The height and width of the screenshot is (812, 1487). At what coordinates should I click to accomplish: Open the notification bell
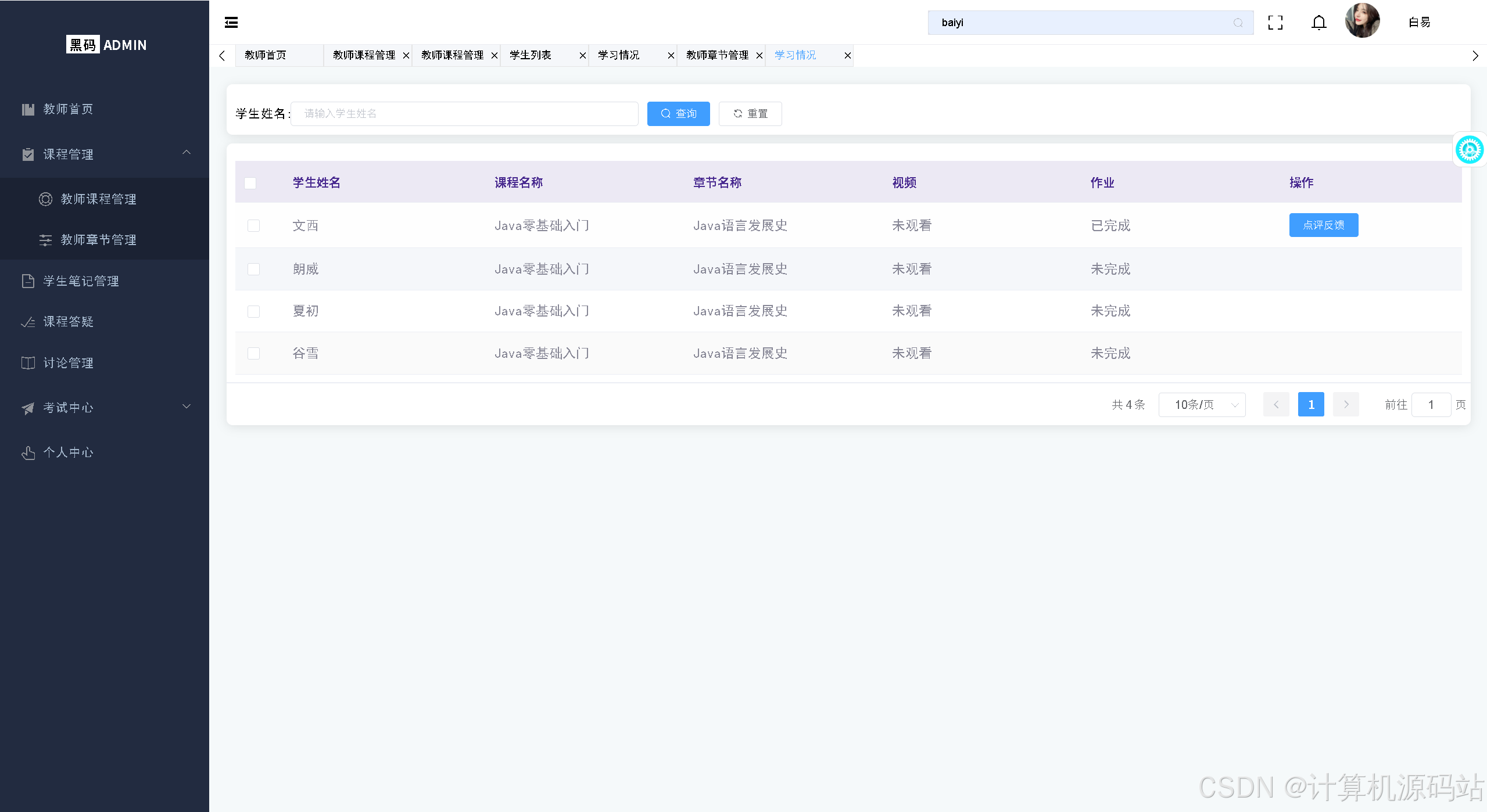(1318, 23)
